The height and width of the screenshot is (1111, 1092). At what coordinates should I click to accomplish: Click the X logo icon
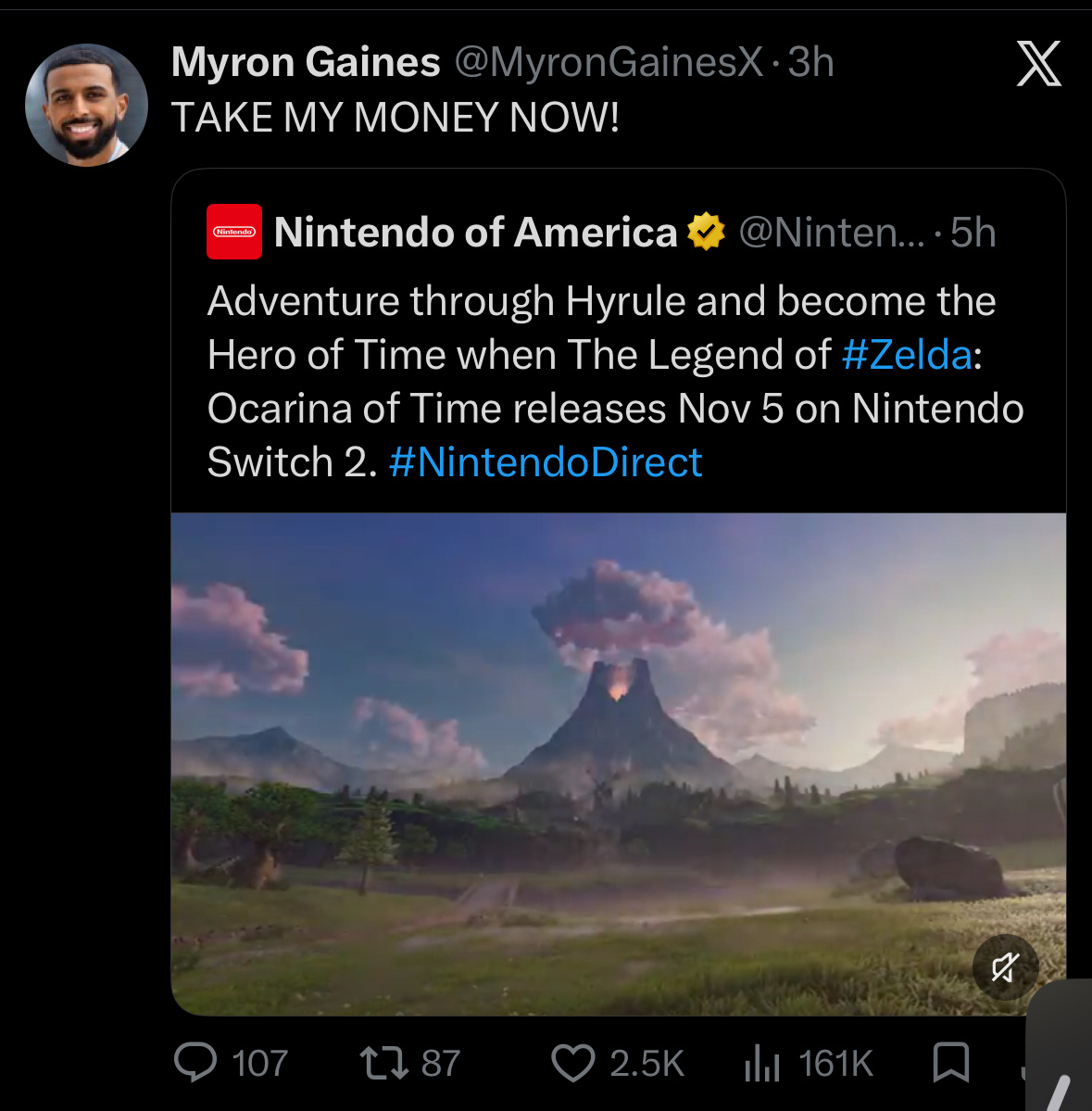click(x=1039, y=63)
